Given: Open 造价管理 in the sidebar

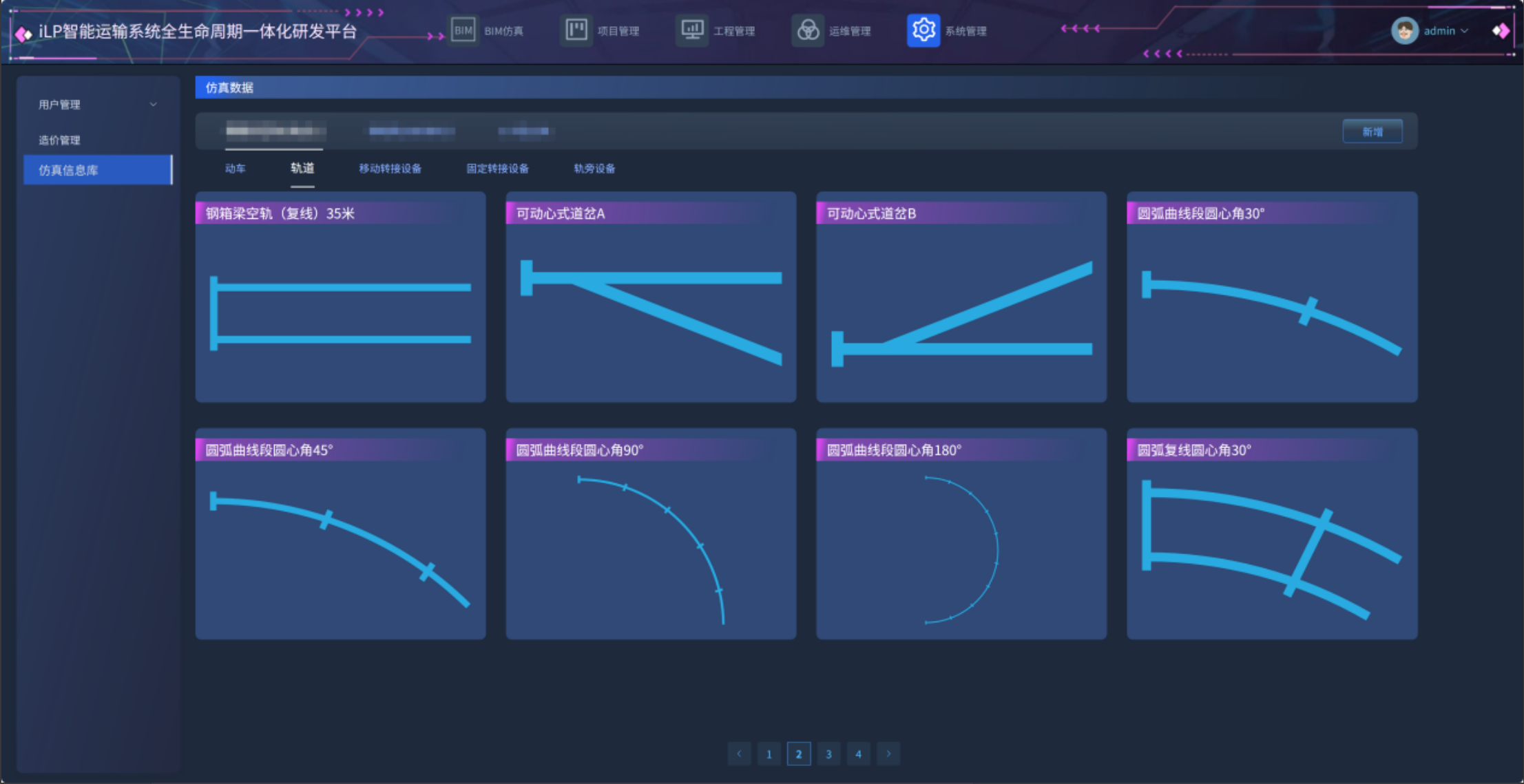Looking at the screenshot, I should point(59,140).
